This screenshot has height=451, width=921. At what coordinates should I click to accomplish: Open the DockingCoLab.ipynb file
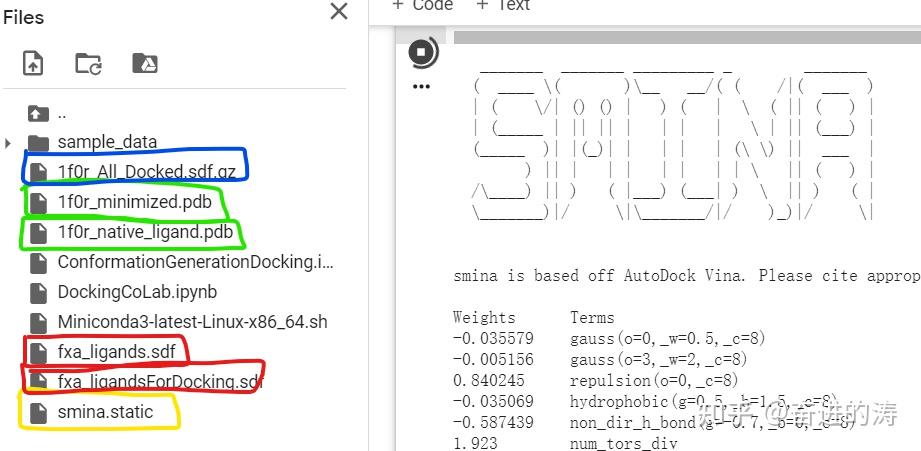click(x=137, y=292)
